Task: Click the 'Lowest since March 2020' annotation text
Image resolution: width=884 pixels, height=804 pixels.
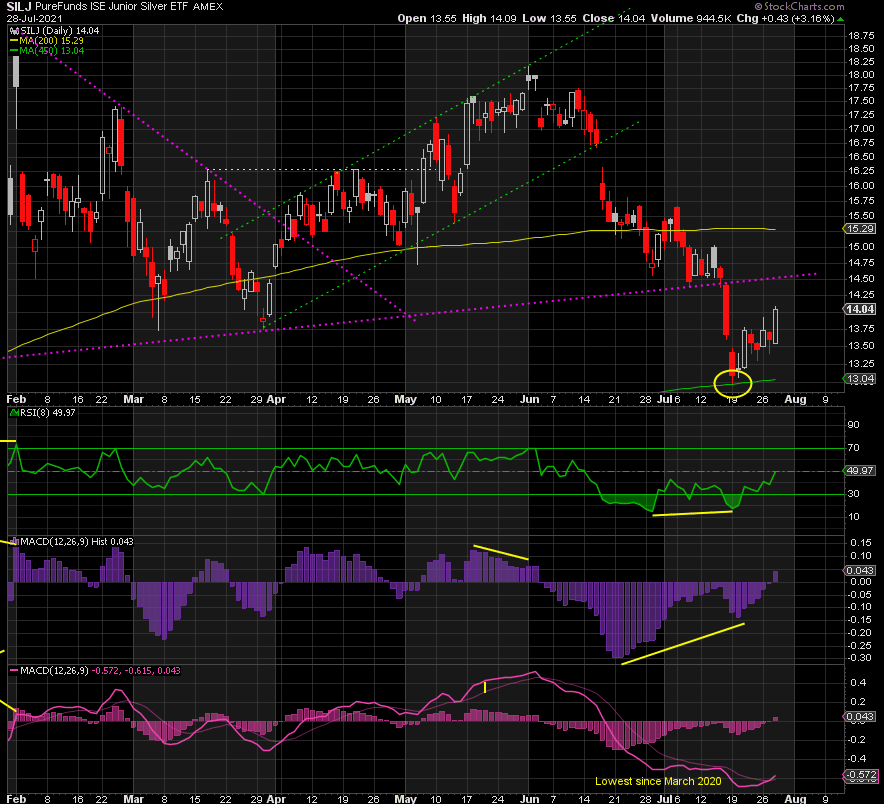Action: 658,781
